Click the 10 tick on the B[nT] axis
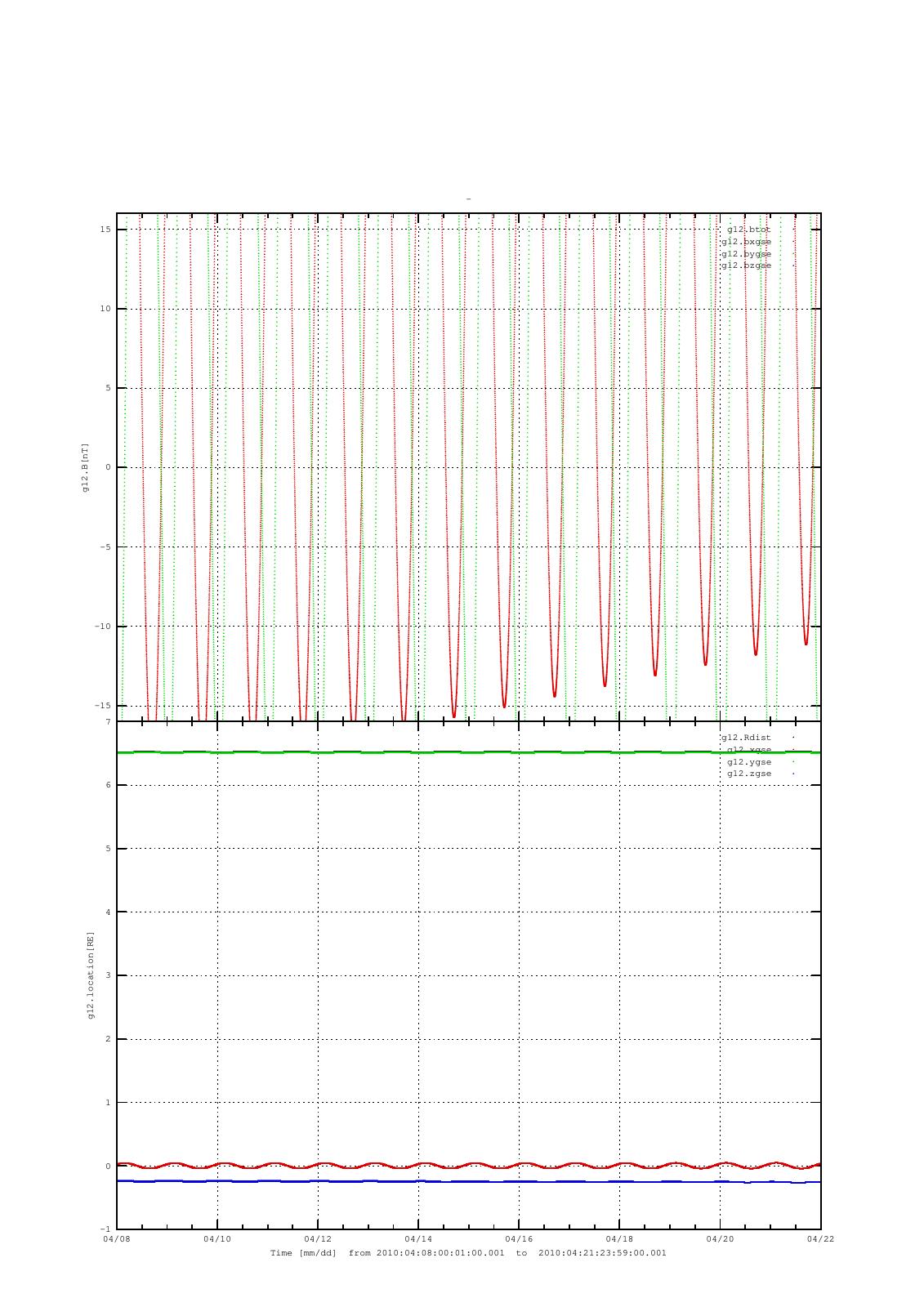Screen dimensions: 924x1307 point(105,309)
